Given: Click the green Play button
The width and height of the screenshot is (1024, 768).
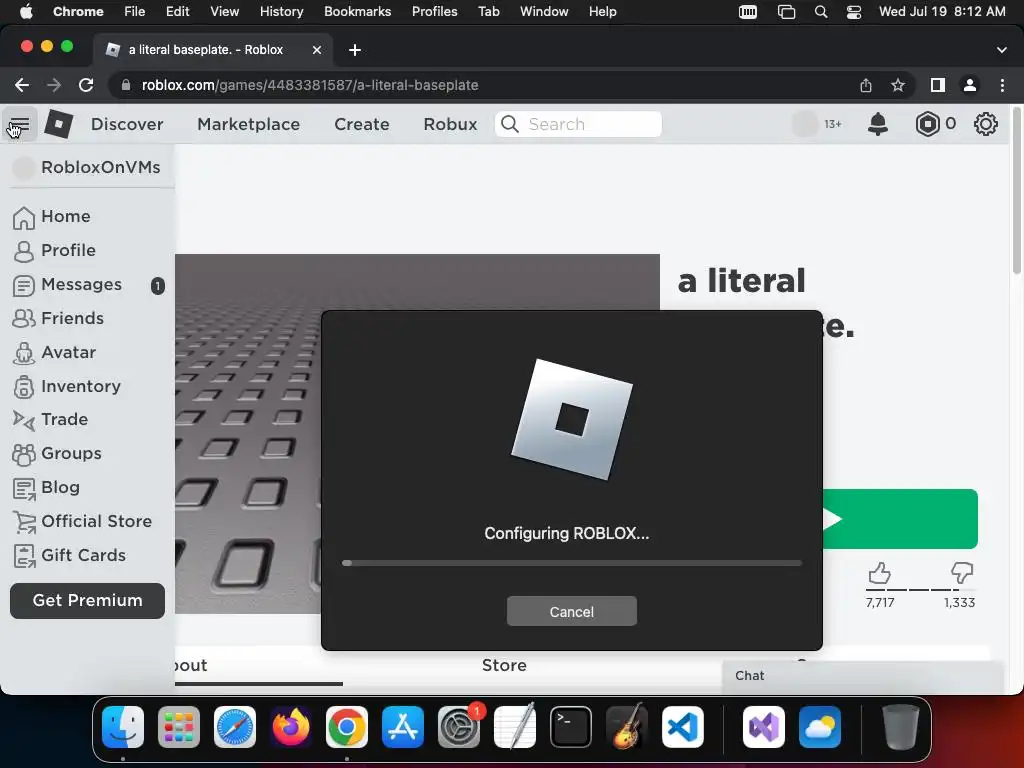Looking at the screenshot, I should click(900, 519).
